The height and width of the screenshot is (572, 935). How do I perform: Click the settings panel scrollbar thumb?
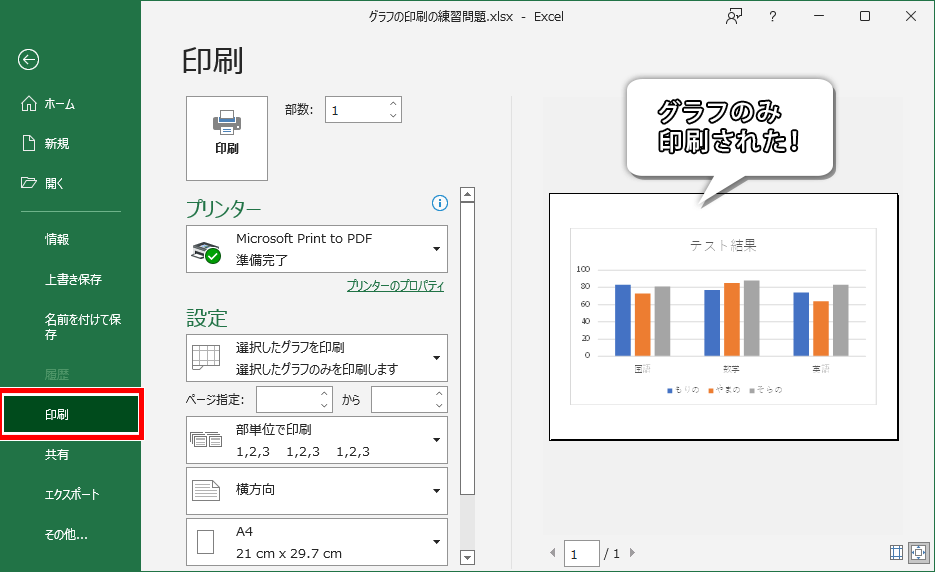468,349
